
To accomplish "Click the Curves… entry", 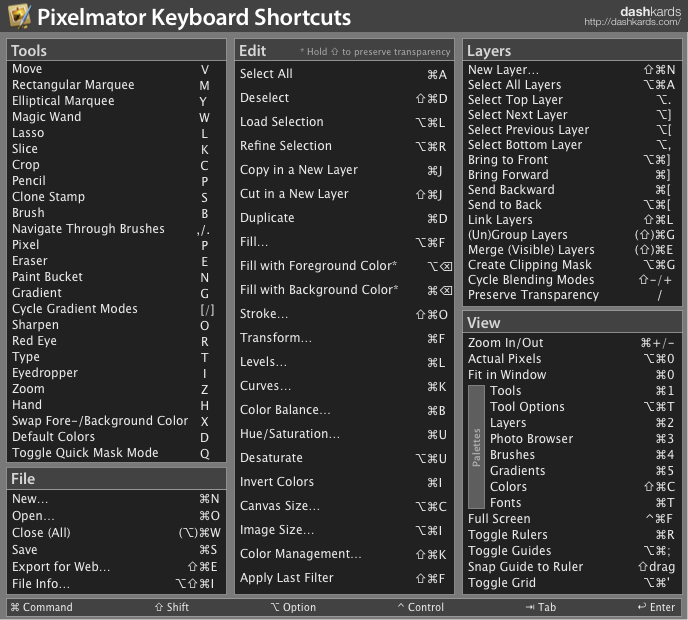I will pyautogui.click(x=344, y=386).
